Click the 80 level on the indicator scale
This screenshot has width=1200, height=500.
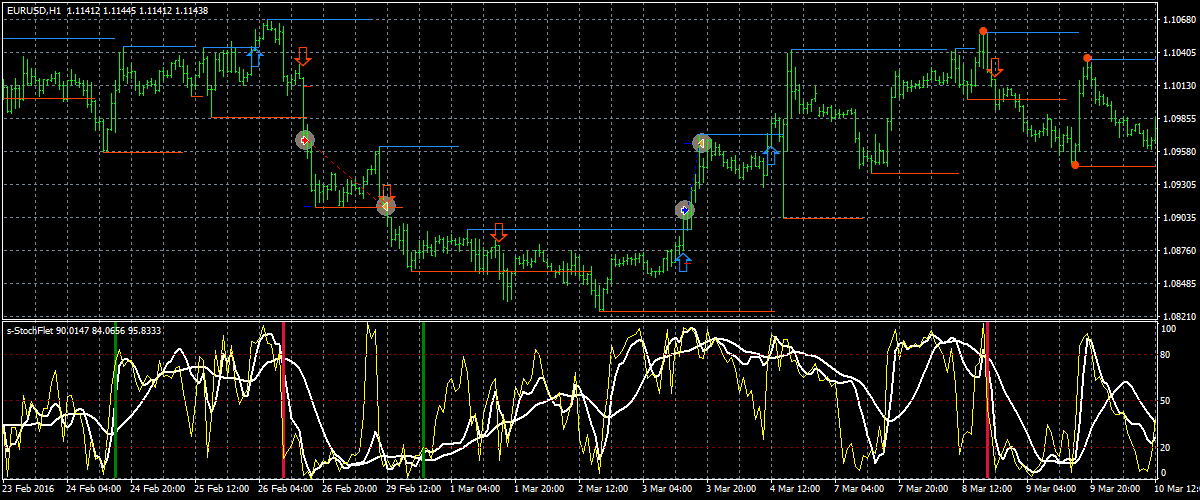(1165, 354)
